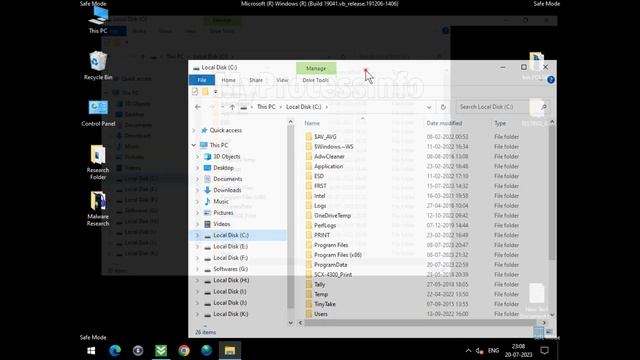This screenshot has width=640, height=360.
Task: Click ENG language indicator in taskbar
Action: [x=493, y=351]
